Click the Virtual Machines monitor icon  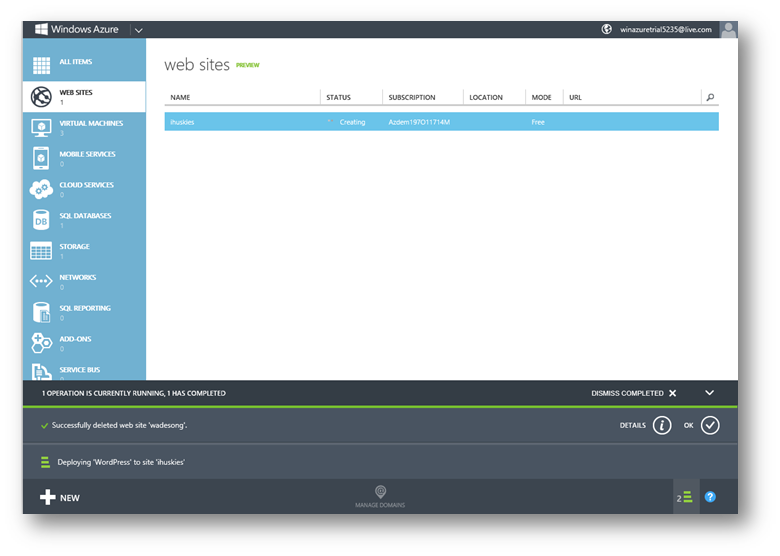click(x=41, y=127)
